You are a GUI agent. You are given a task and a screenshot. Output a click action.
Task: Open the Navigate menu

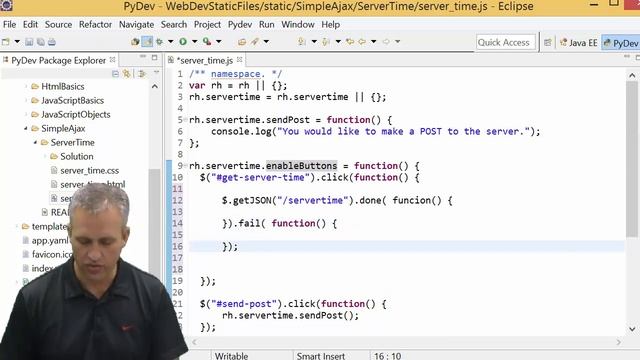[136, 24]
